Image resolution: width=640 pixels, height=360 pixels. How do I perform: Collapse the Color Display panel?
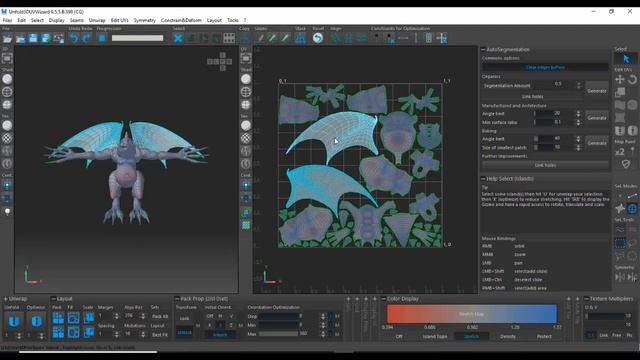pos(384,299)
